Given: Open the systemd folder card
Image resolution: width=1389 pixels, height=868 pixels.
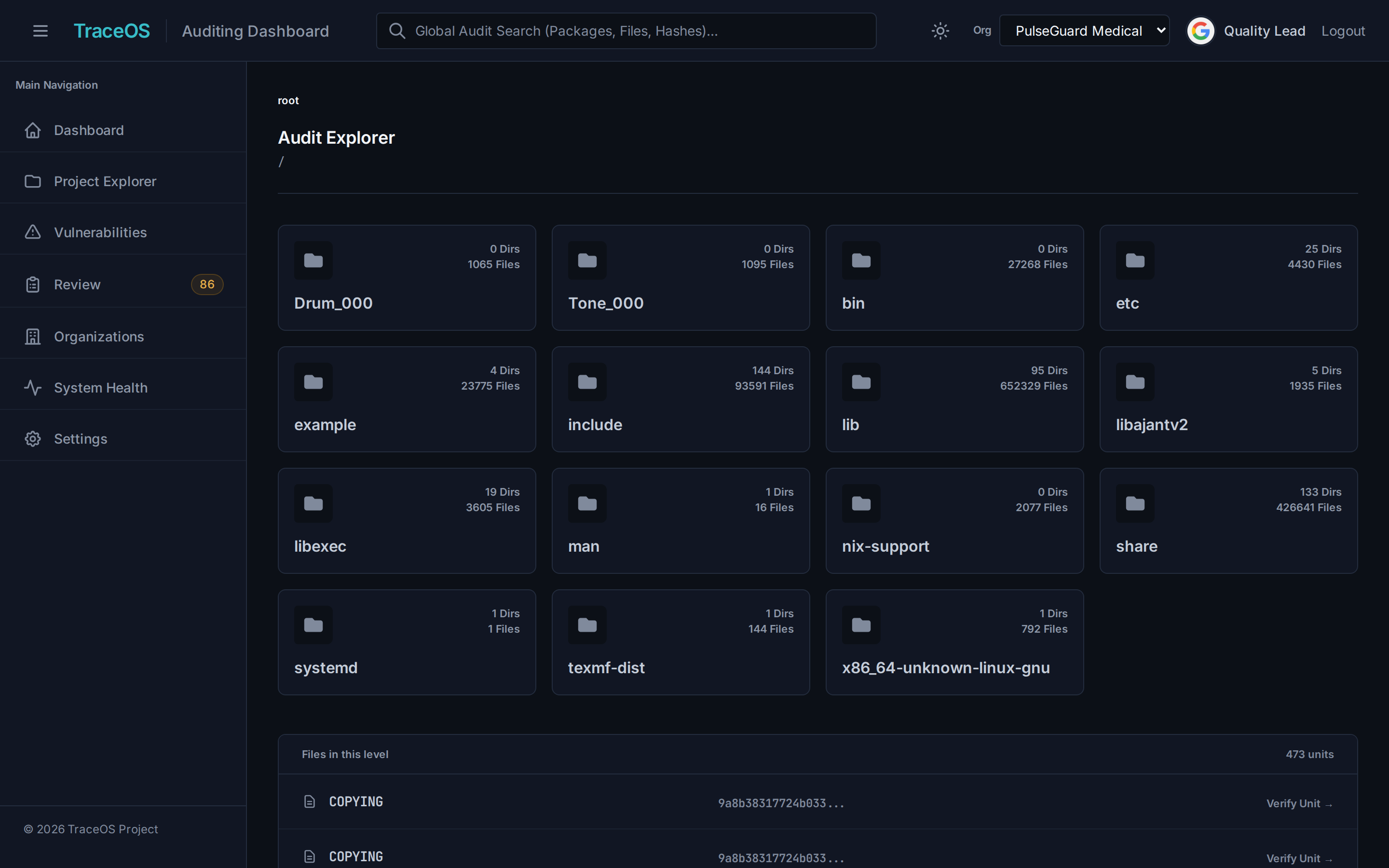Looking at the screenshot, I should coord(407,642).
